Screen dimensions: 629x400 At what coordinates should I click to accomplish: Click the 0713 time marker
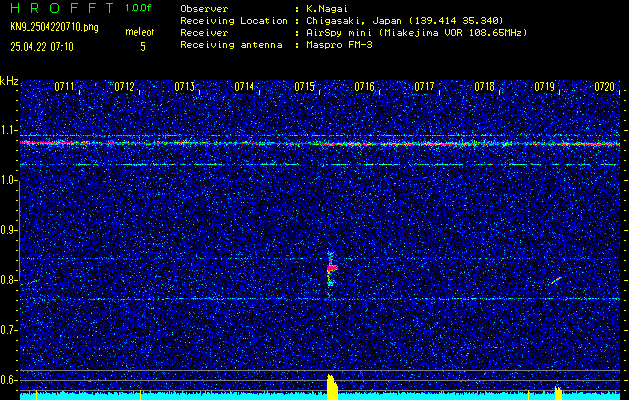185,87
